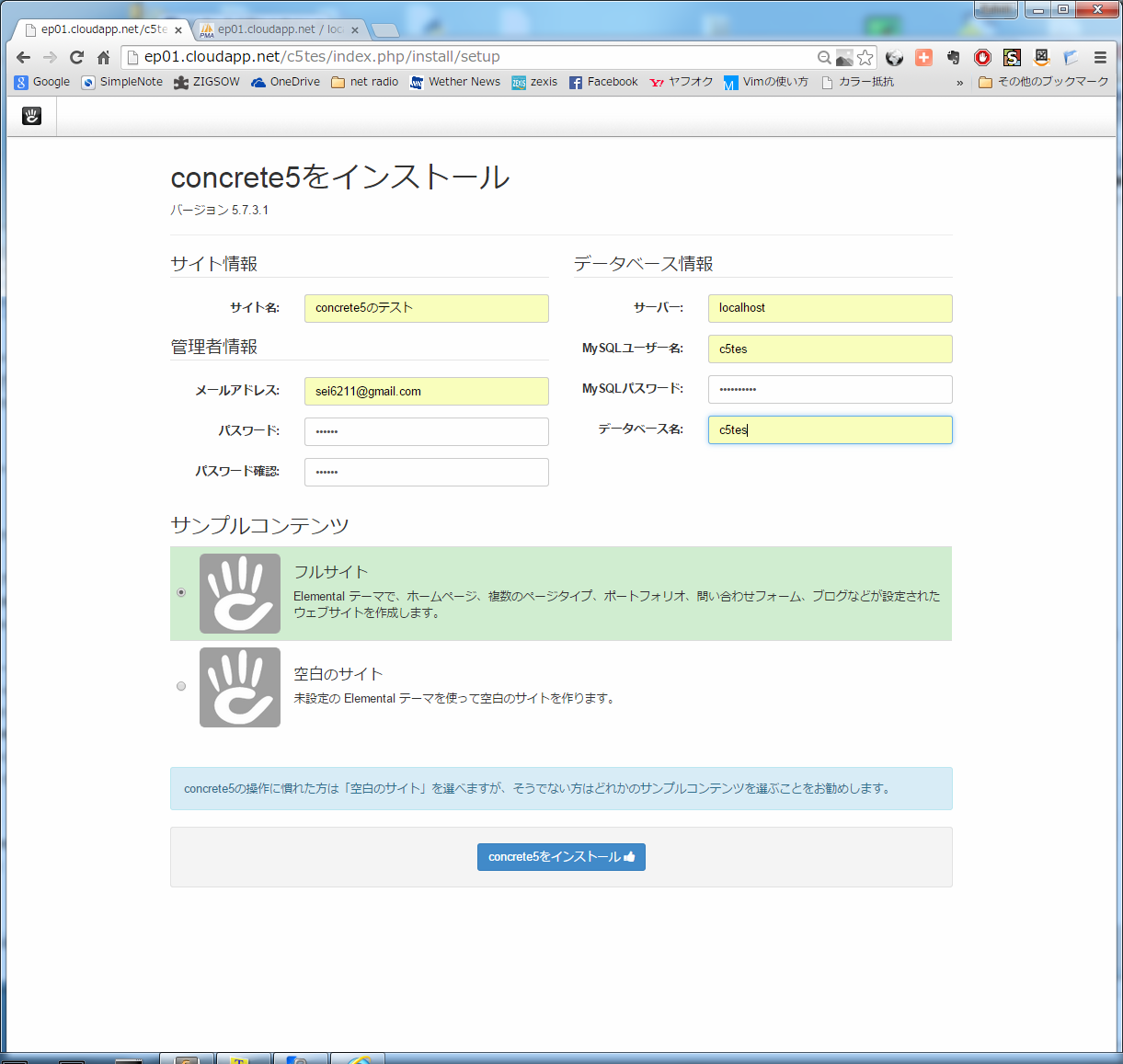Click the バージョン 5.7.3.1 text

coord(220,210)
